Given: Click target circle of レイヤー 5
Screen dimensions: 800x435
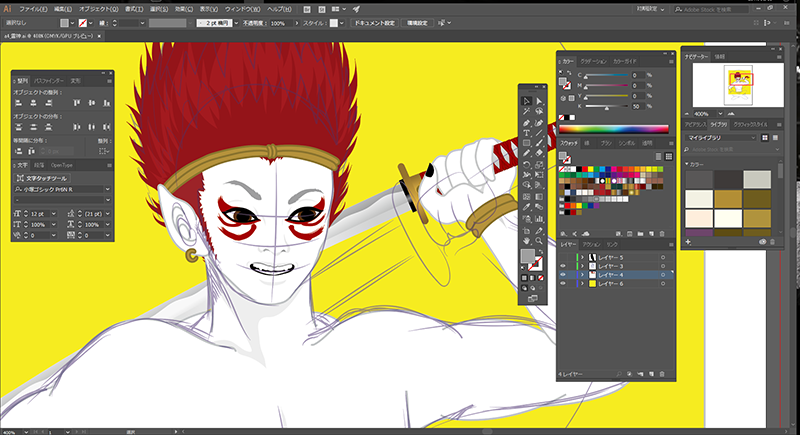Looking at the screenshot, I should pyautogui.click(x=663, y=258).
